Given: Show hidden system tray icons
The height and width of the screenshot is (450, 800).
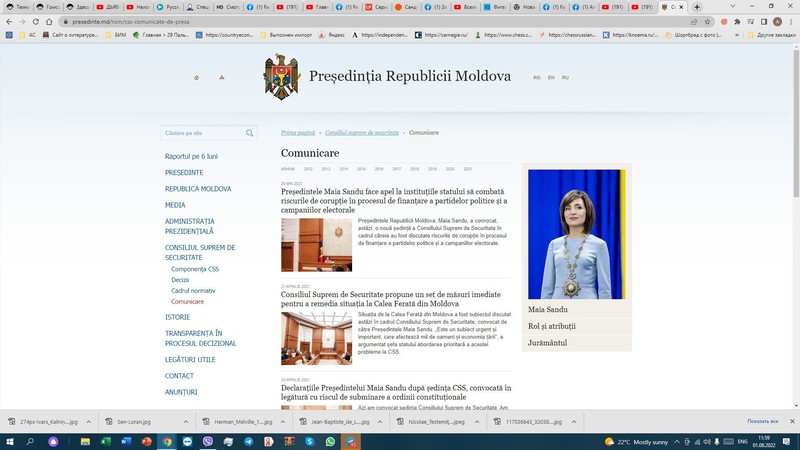Looking at the screenshot, I should (677, 442).
